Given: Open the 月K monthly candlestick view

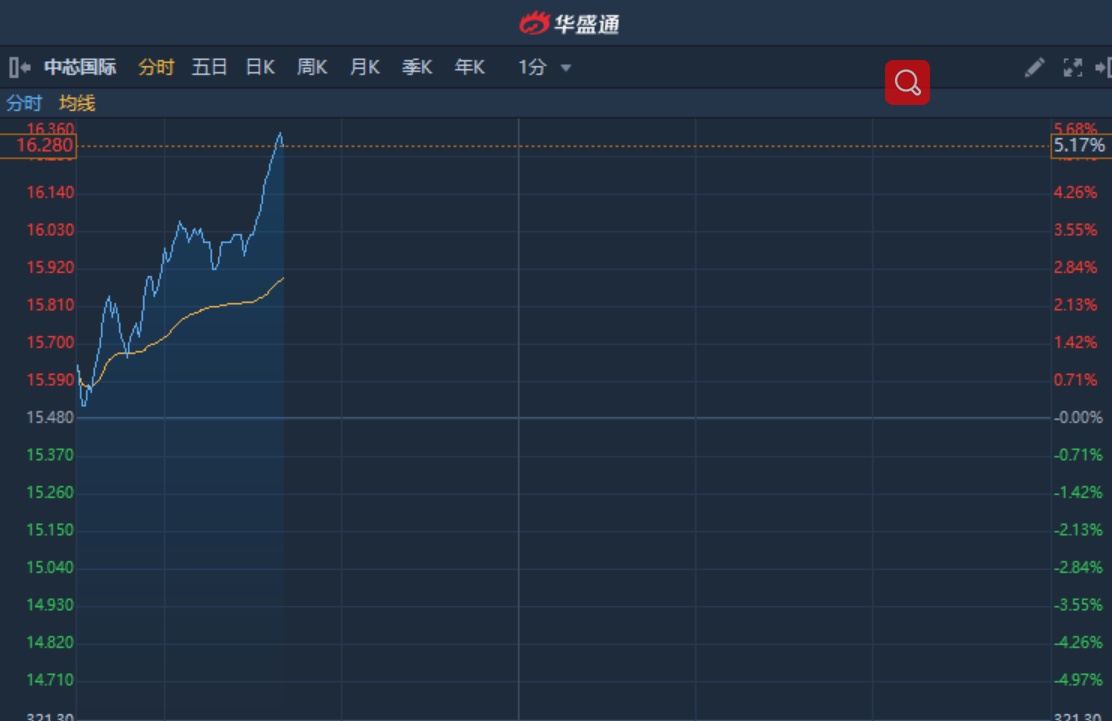Looking at the screenshot, I should coord(364,68).
